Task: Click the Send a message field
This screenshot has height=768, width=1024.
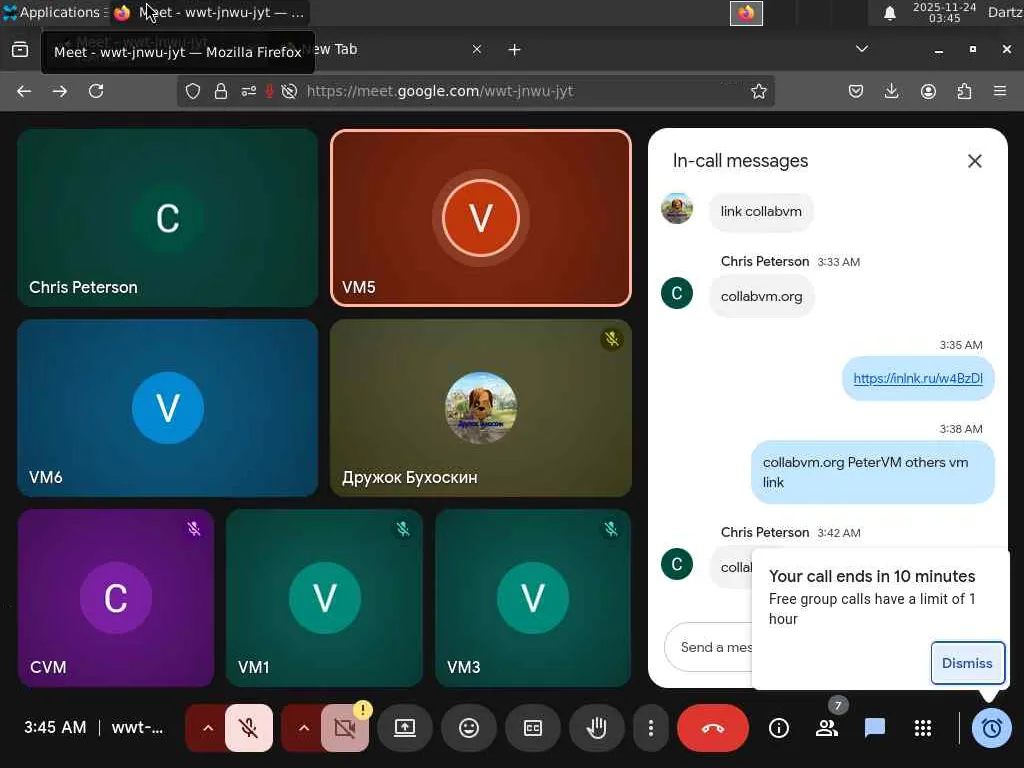Action: (709, 647)
